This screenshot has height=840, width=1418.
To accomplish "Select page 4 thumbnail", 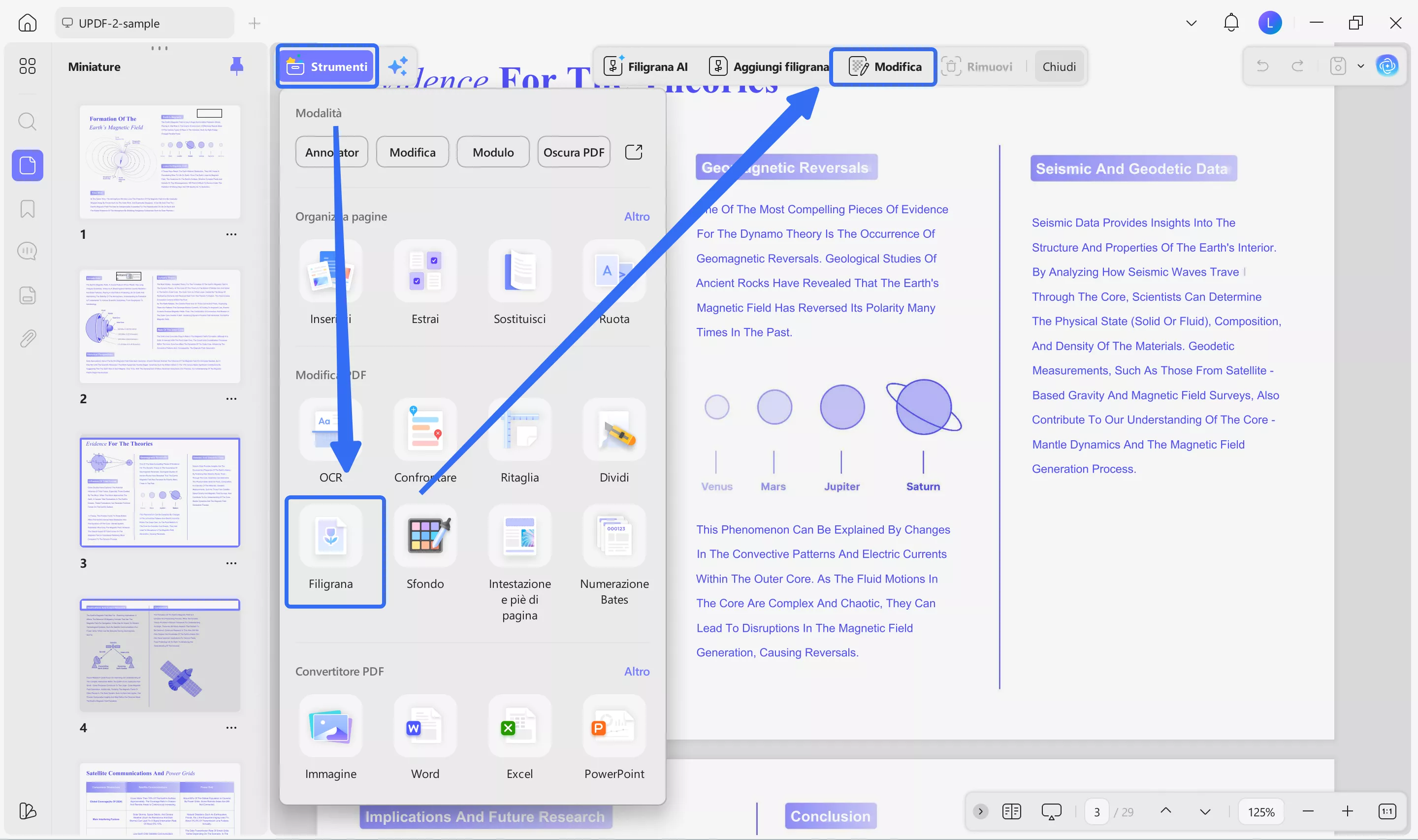I will tap(160, 655).
